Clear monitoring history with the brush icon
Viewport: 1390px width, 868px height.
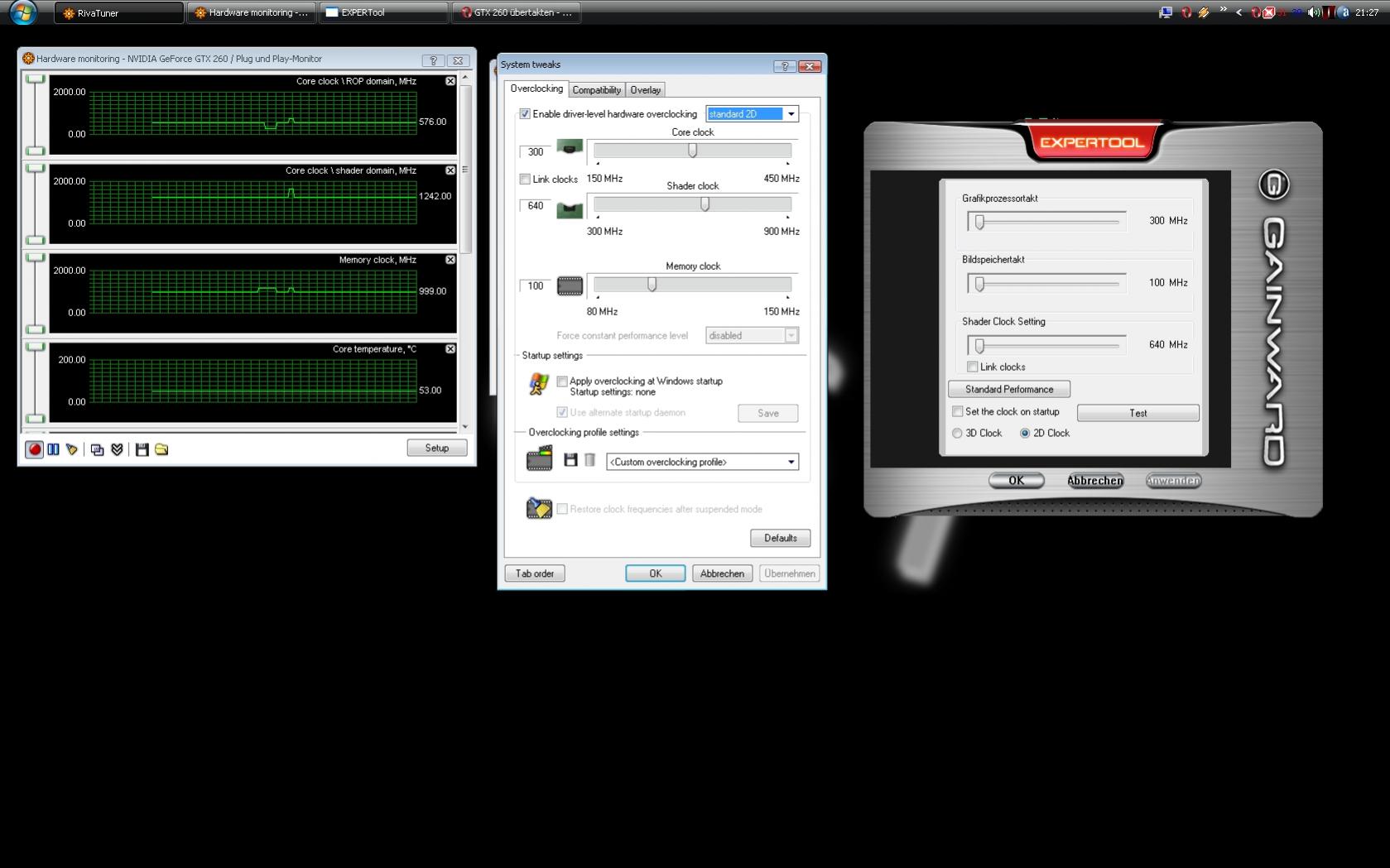[x=72, y=449]
